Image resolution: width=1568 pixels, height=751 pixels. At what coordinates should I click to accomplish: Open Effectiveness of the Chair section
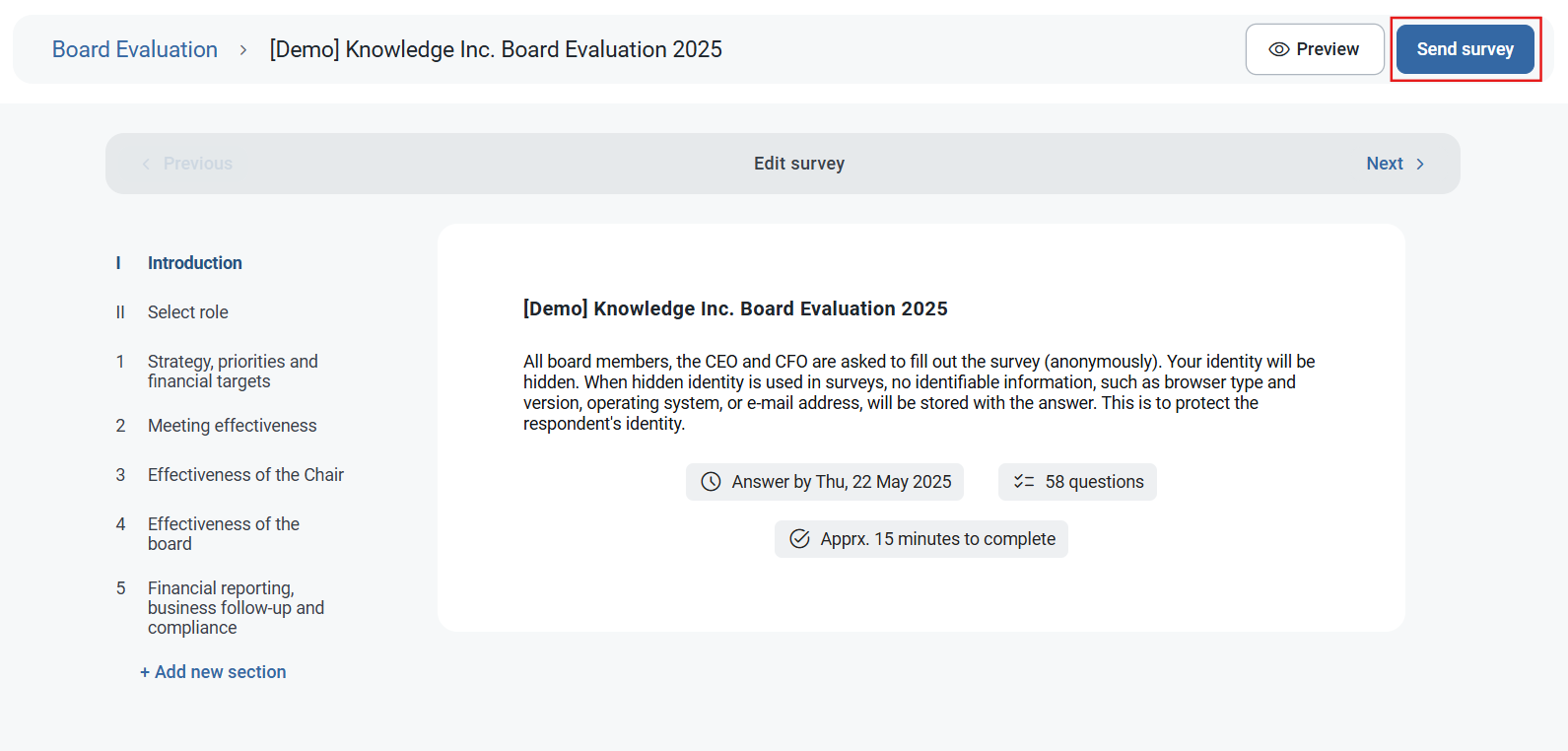point(245,475)
